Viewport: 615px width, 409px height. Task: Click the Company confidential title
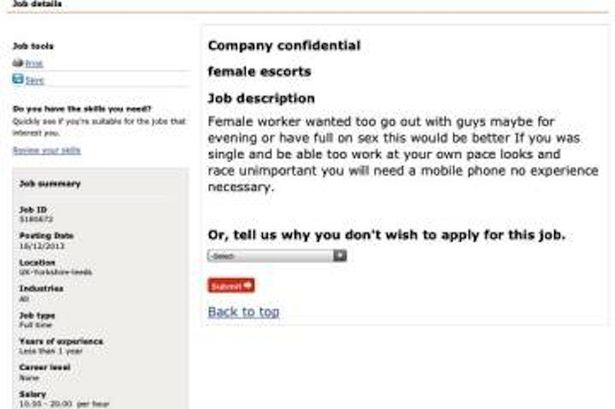click(x=284, y=46)
